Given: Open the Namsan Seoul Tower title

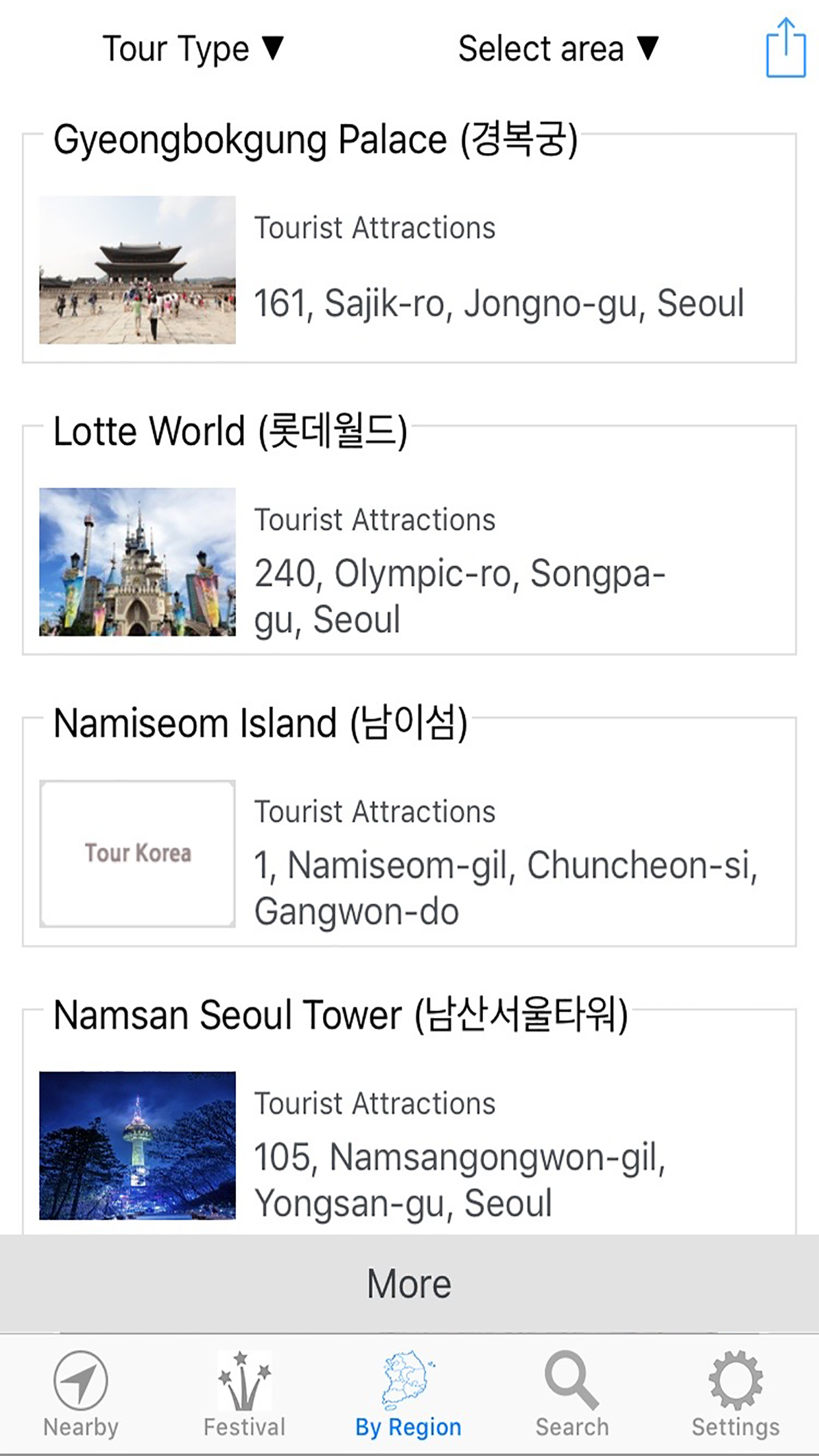Looking at the screenshot, I should click(x=340, y=1015).
